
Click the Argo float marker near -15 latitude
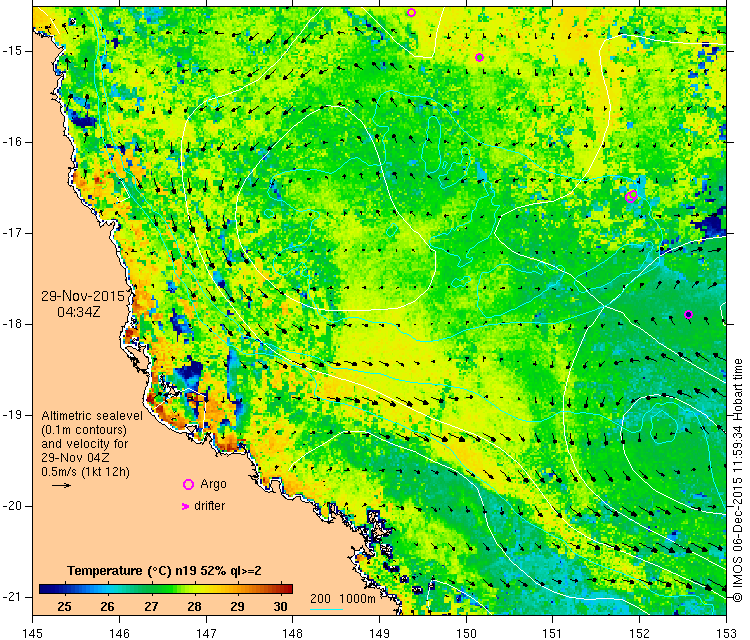[x=479, y=57]
